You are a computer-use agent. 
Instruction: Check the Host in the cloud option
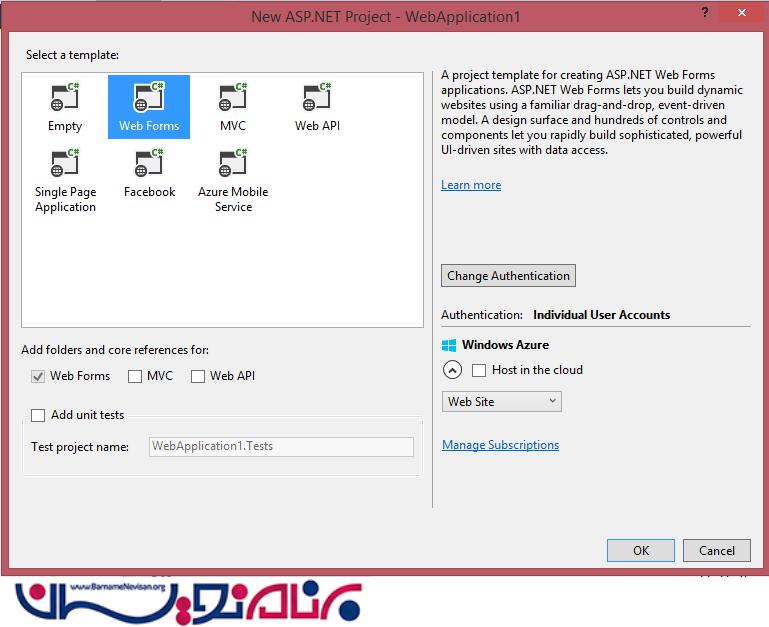pos(479,370)
